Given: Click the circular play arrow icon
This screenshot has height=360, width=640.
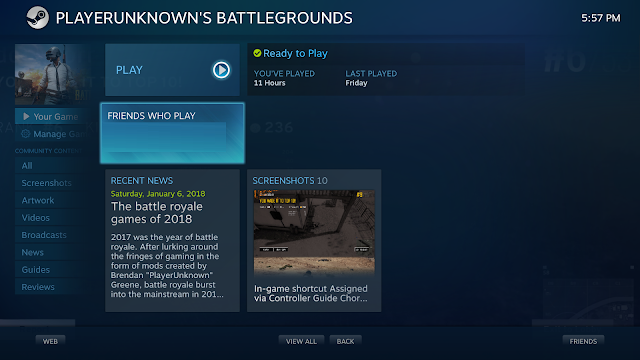Looking at the screenshot, I should [221, 70].
